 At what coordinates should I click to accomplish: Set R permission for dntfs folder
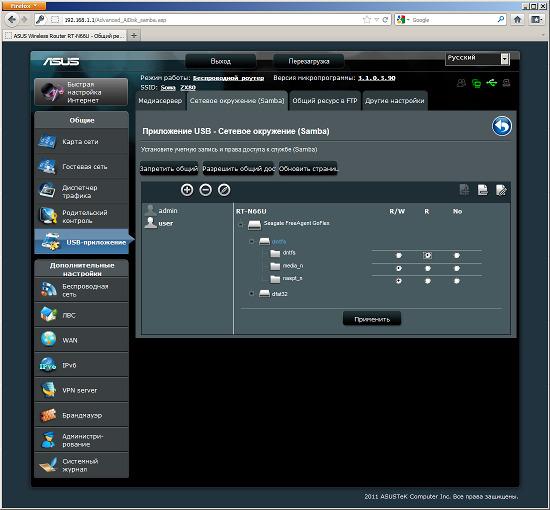427,255
